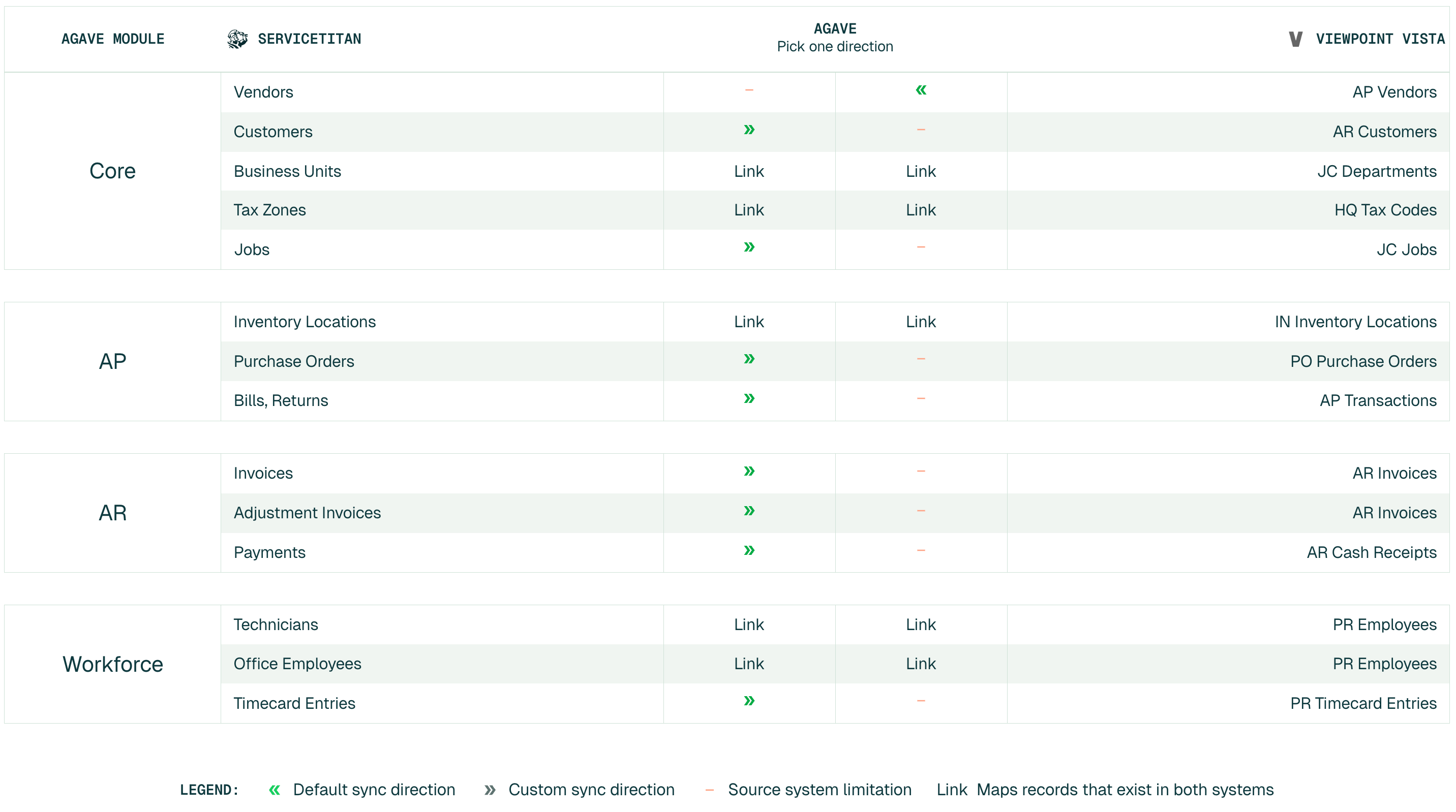Click first Link for Business Units
1456x812 pixels.
(x=749, y=171)
